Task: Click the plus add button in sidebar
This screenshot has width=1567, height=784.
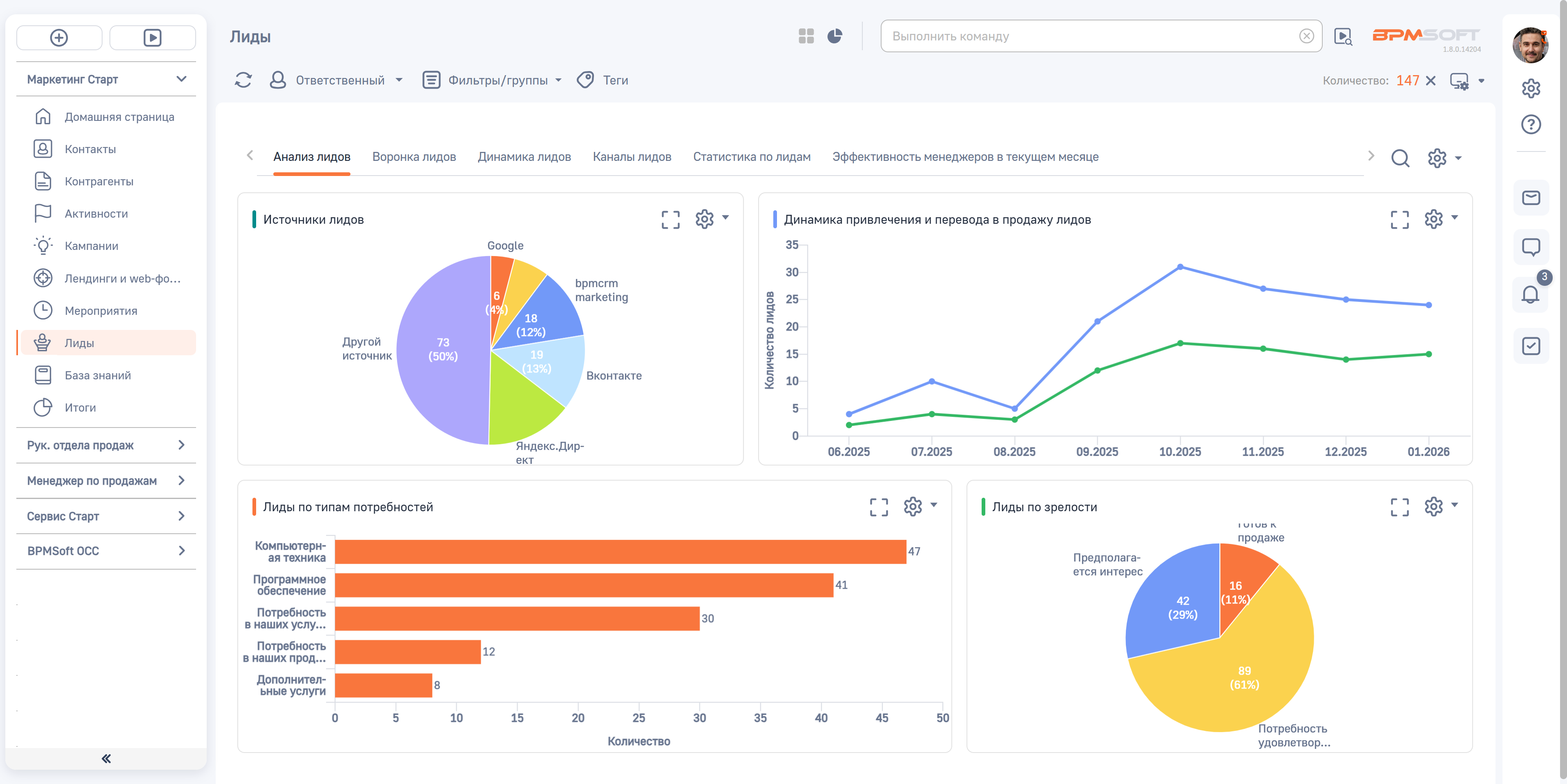Action: (59, 38)
